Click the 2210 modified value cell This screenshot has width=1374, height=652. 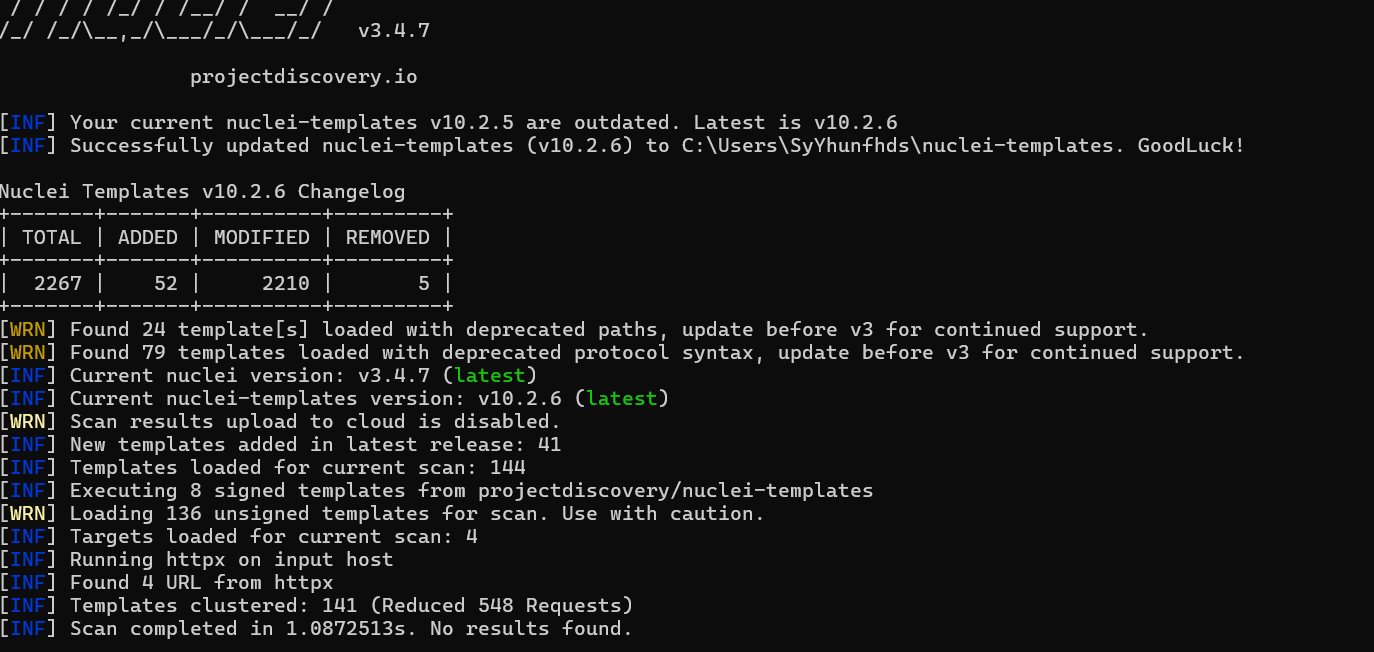286,283
